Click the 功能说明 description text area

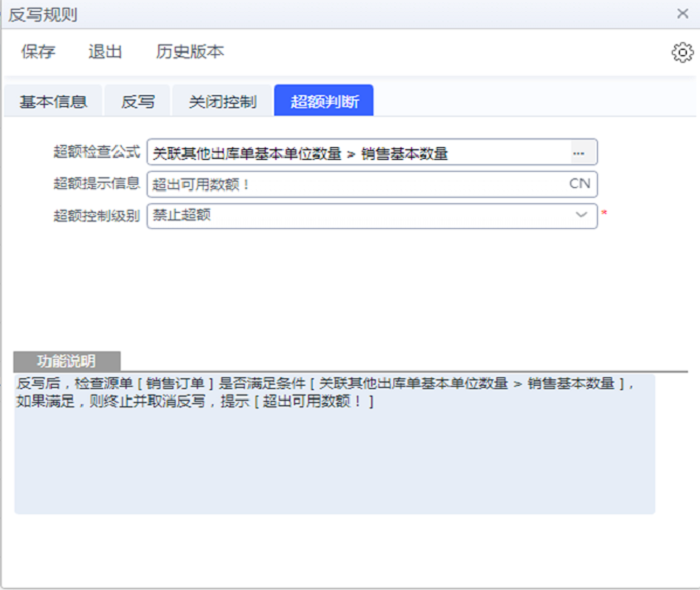334,450
